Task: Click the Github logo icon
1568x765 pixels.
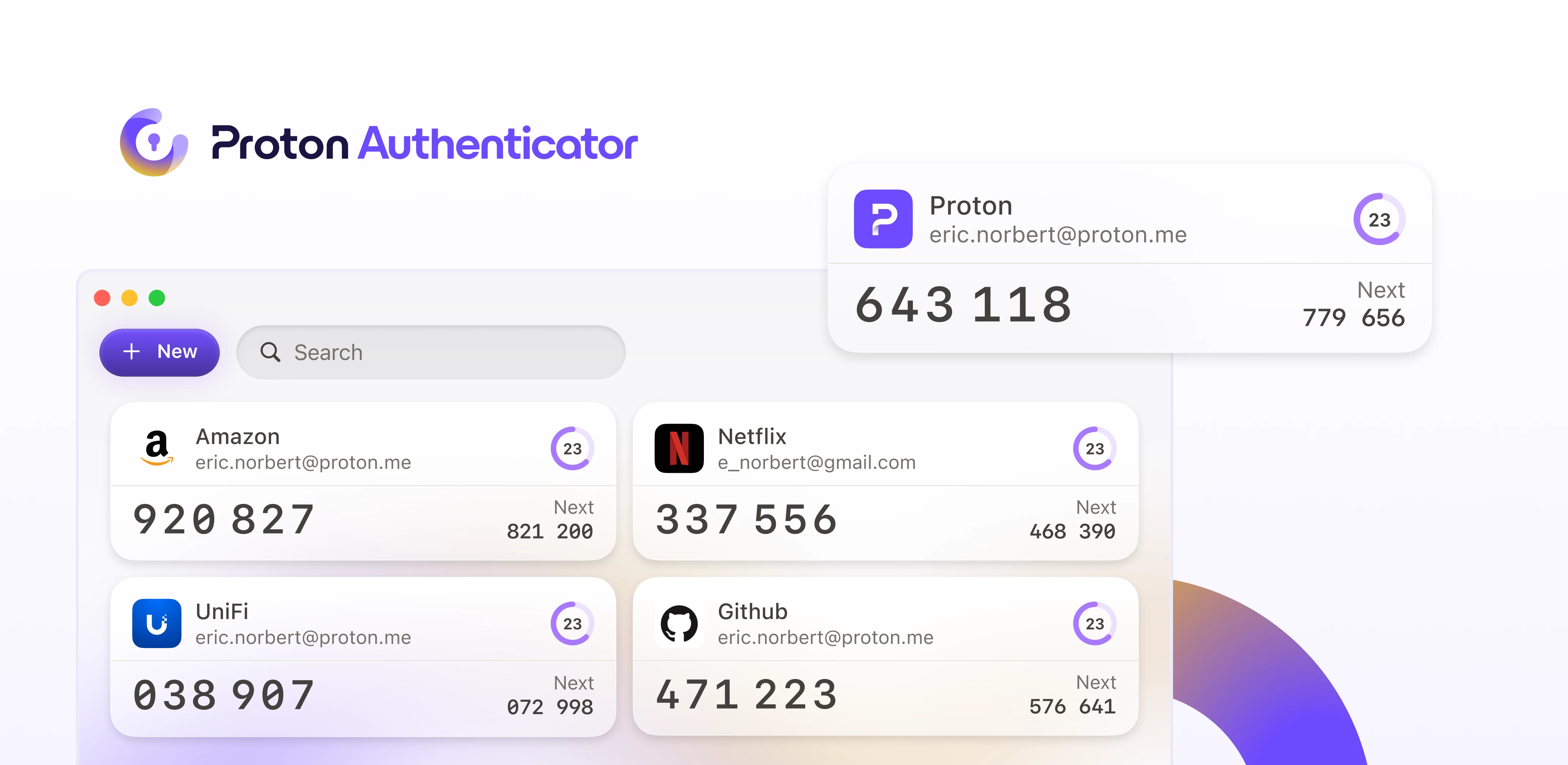Action: tap(679, 623)
